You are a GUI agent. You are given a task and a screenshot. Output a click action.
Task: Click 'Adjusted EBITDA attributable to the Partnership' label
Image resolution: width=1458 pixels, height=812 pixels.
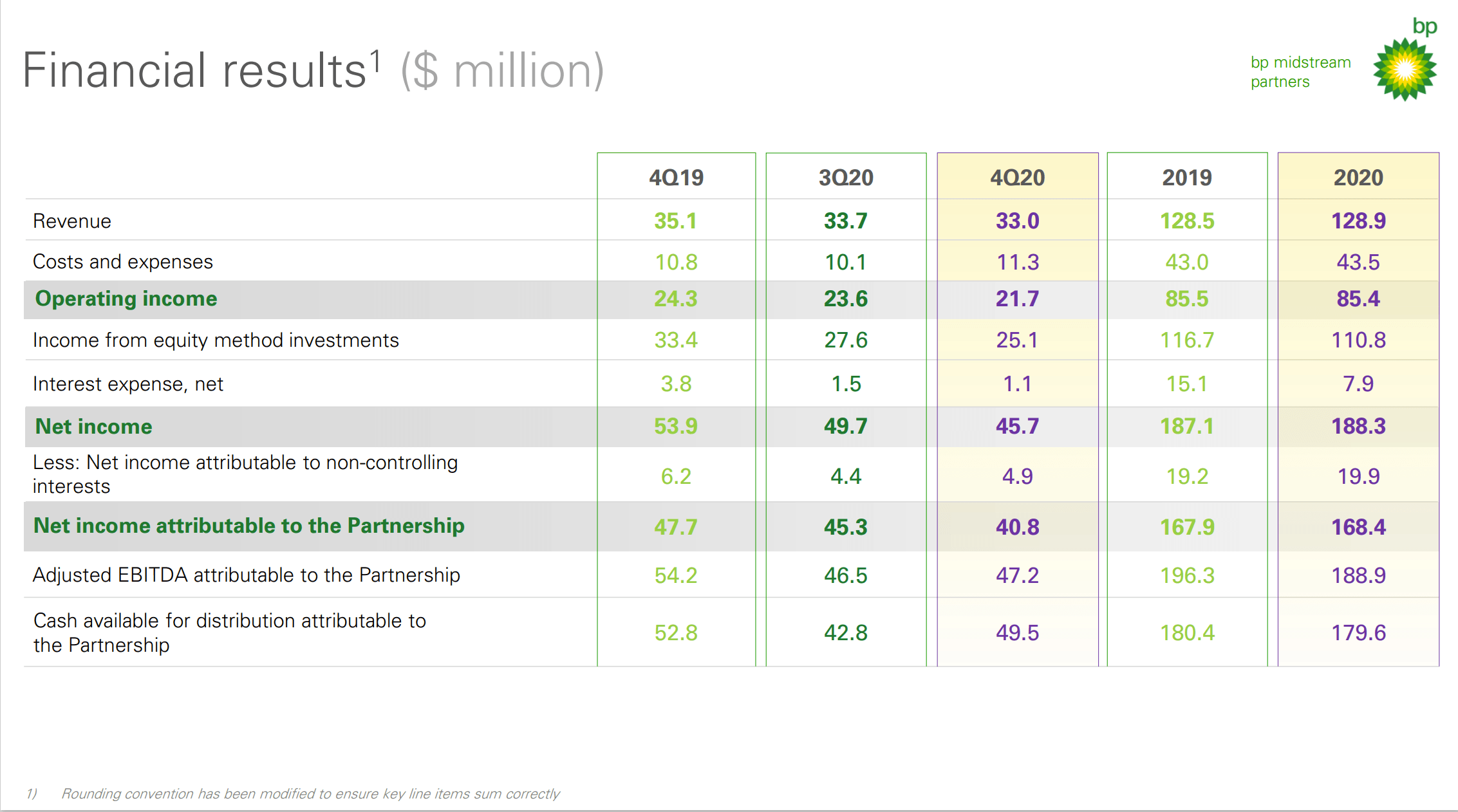(x=247, y=575)
